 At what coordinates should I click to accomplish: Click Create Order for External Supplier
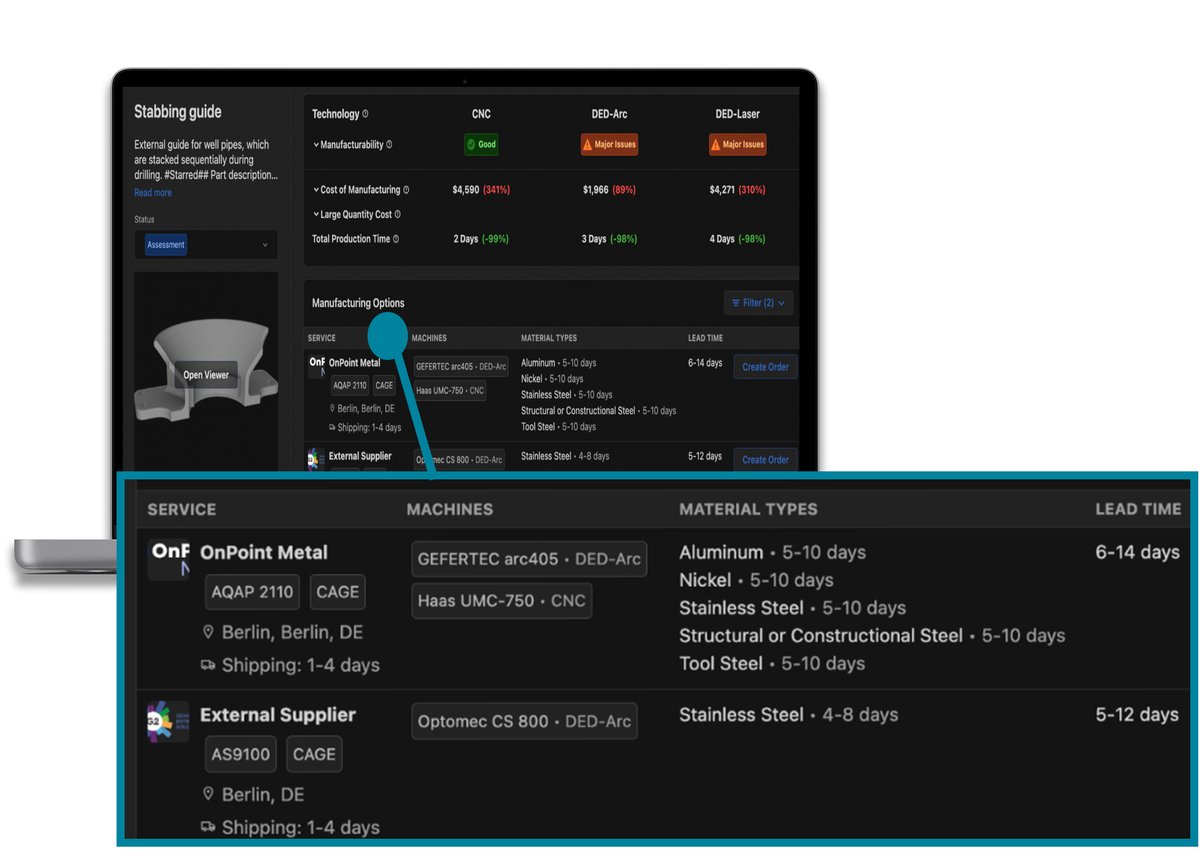pos(765,459)
